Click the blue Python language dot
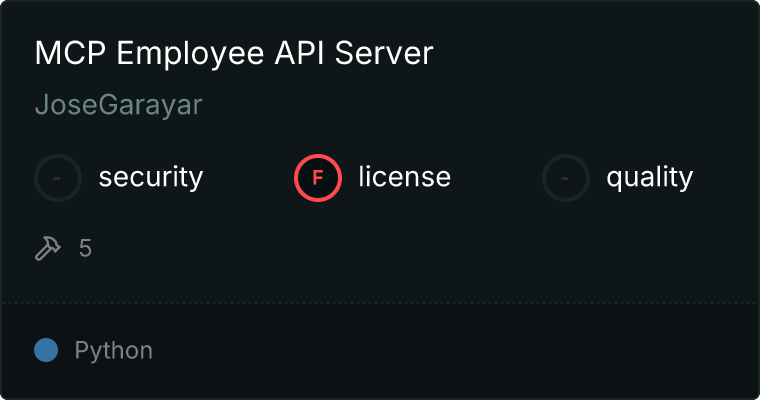 tap(46, 351)
